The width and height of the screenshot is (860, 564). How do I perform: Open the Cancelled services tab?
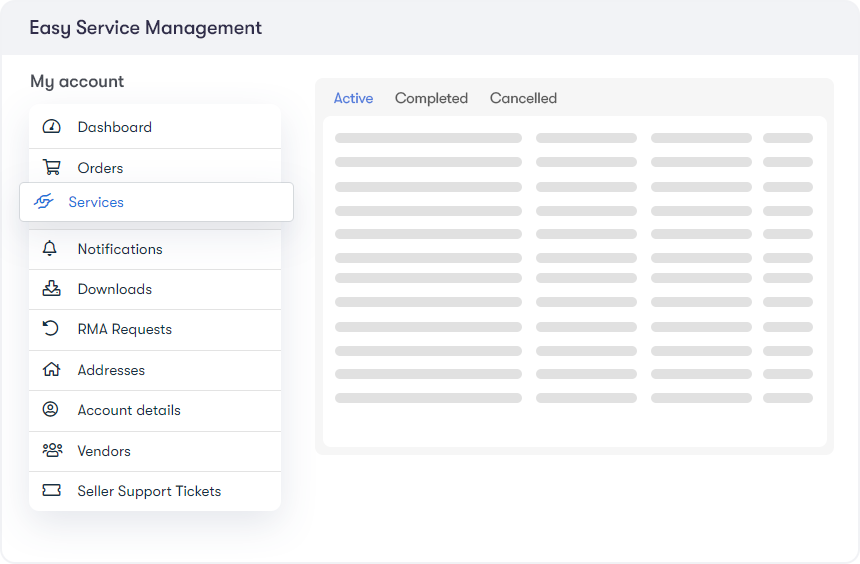tap(523, 98)
